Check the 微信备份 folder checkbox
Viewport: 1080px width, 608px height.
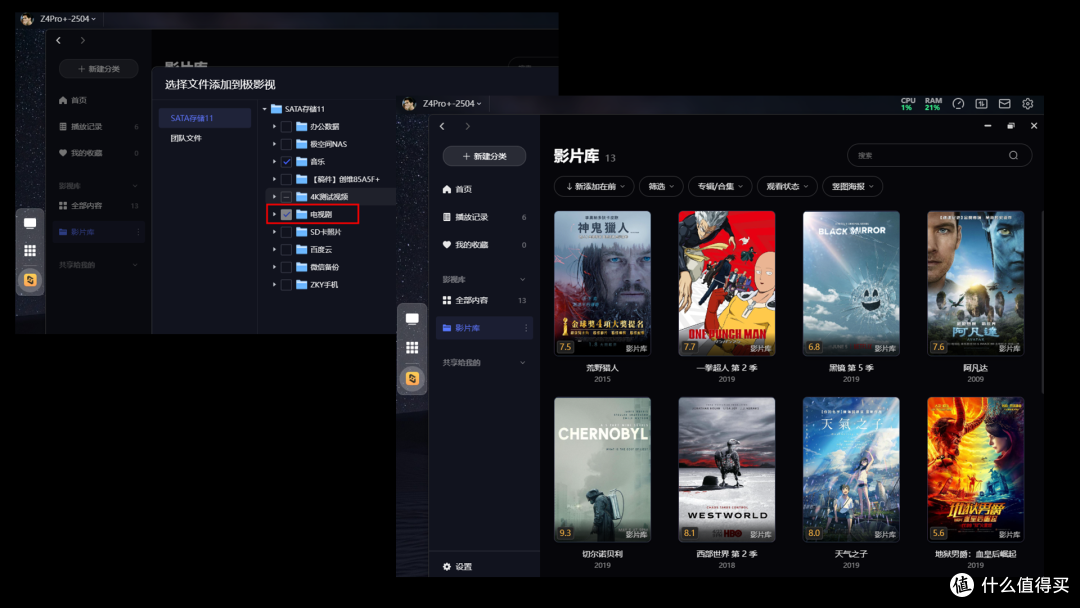click(x=287, y=267)
